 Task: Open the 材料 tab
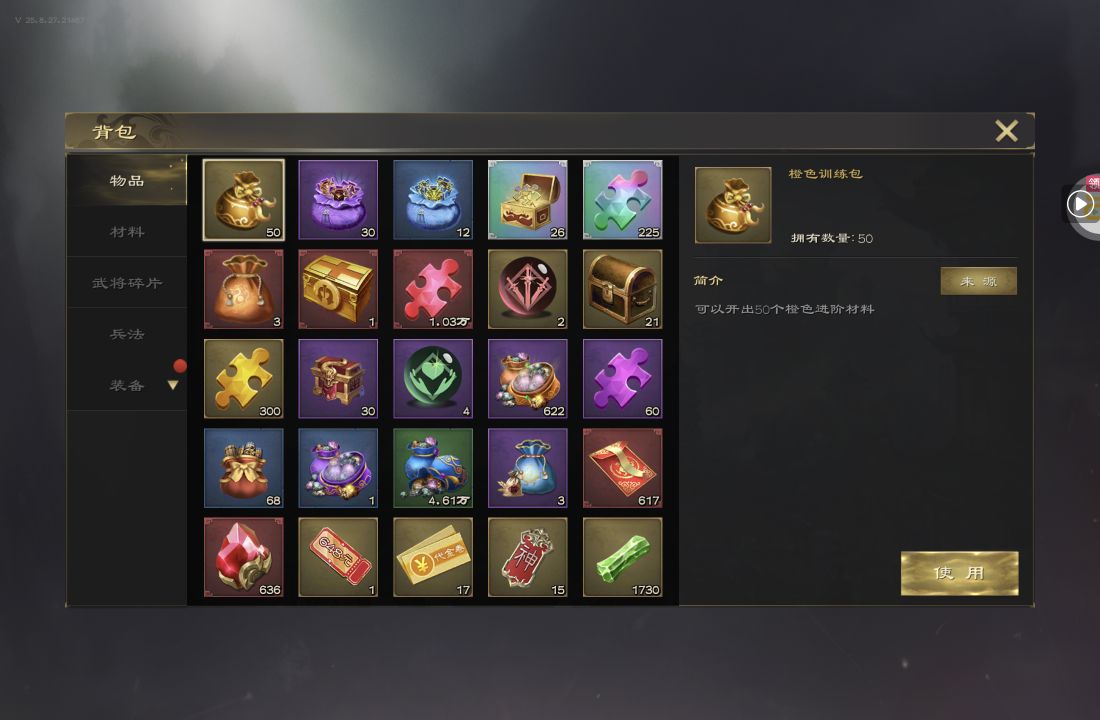[127, 232]
